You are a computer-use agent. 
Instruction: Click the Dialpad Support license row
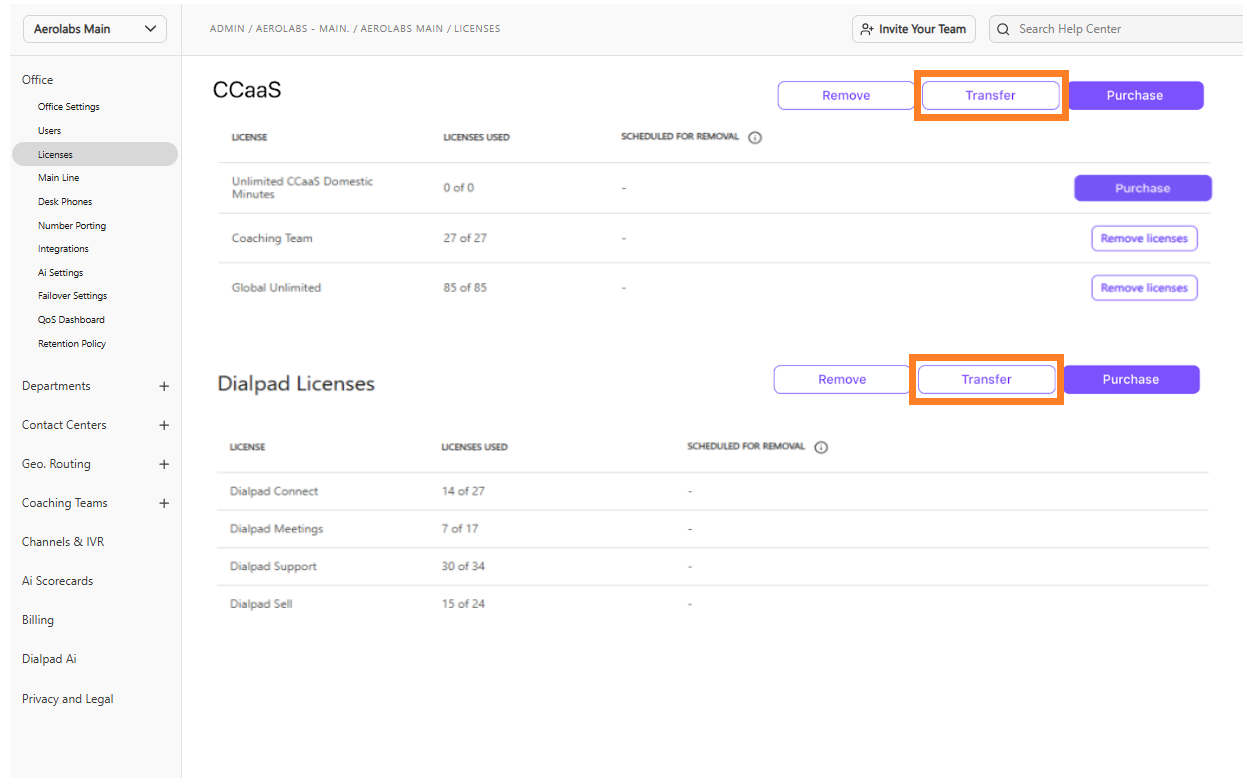click(x=713, y=567)
